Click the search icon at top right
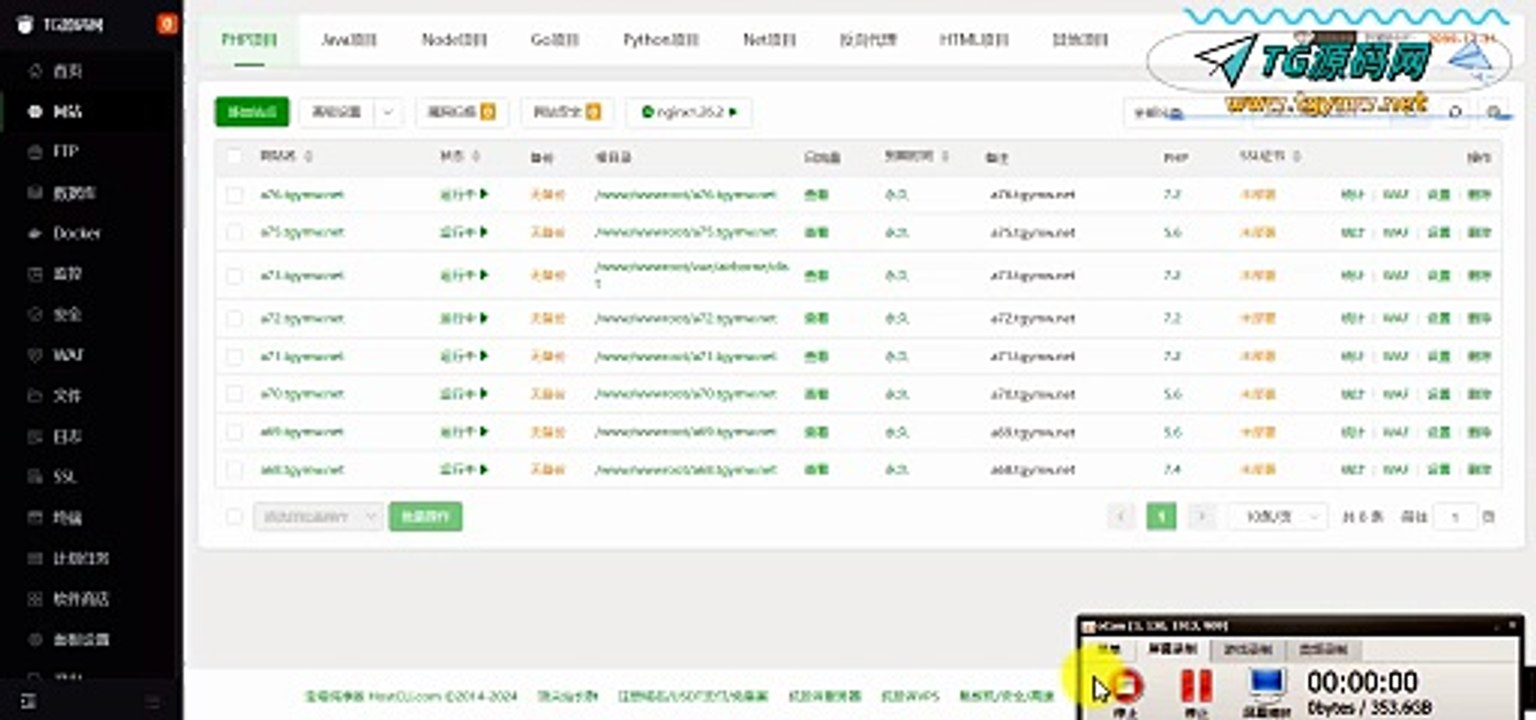 coord(1494,113)
